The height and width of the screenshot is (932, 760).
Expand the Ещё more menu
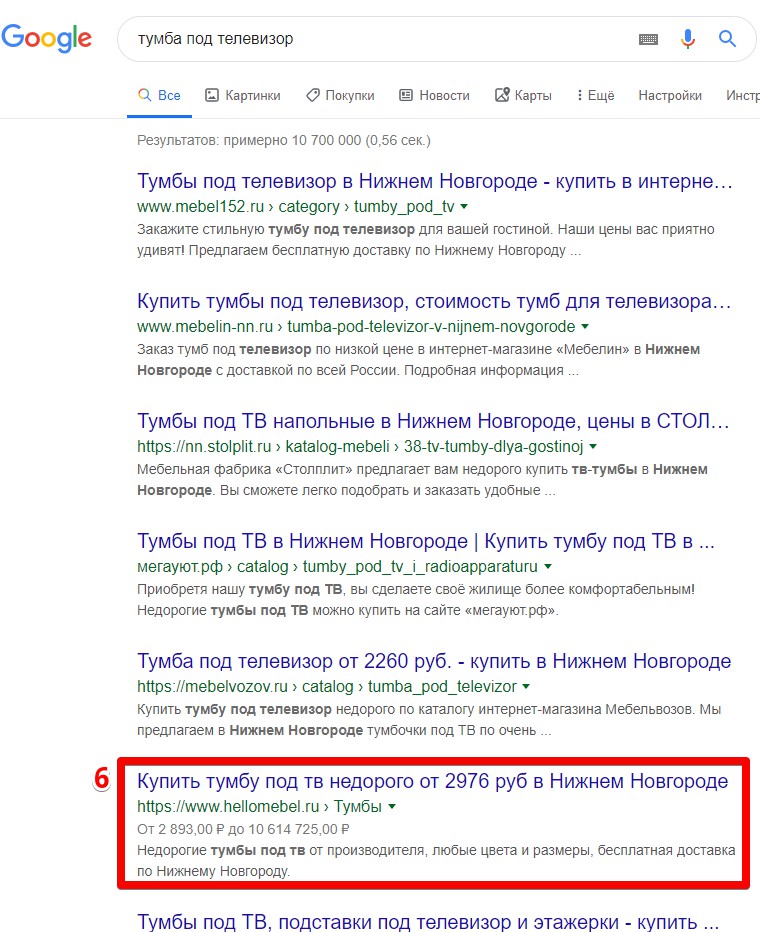pos(595,95)
